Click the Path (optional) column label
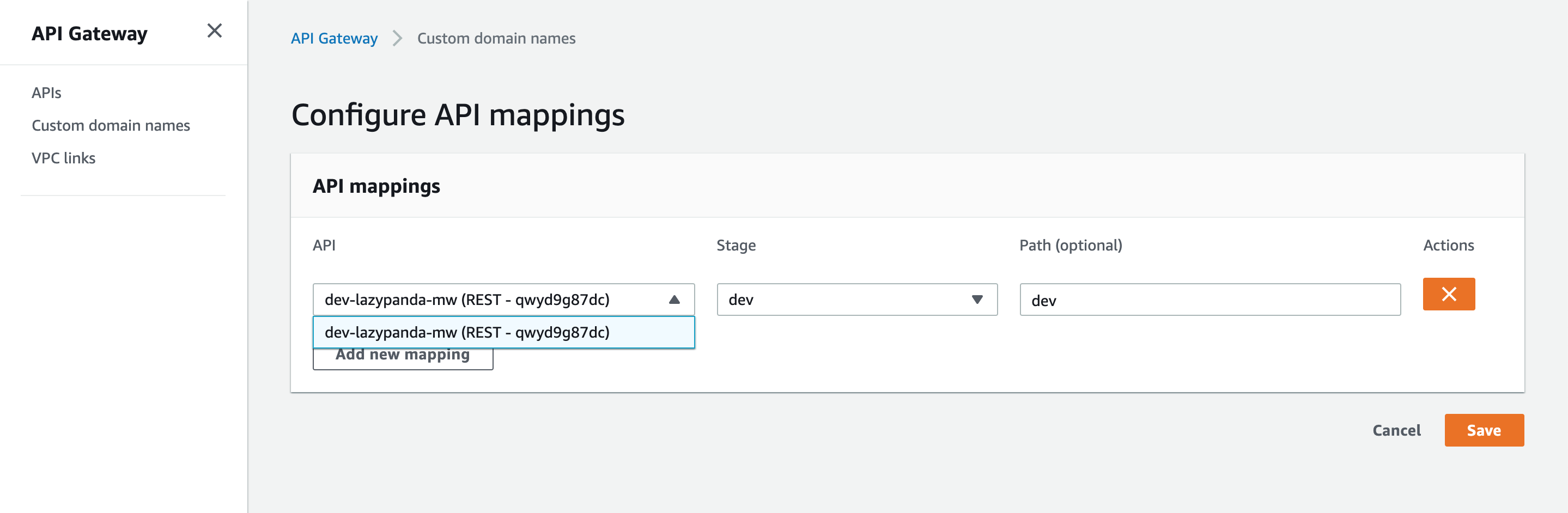The image size is (1568, 513). point(1071,245)
